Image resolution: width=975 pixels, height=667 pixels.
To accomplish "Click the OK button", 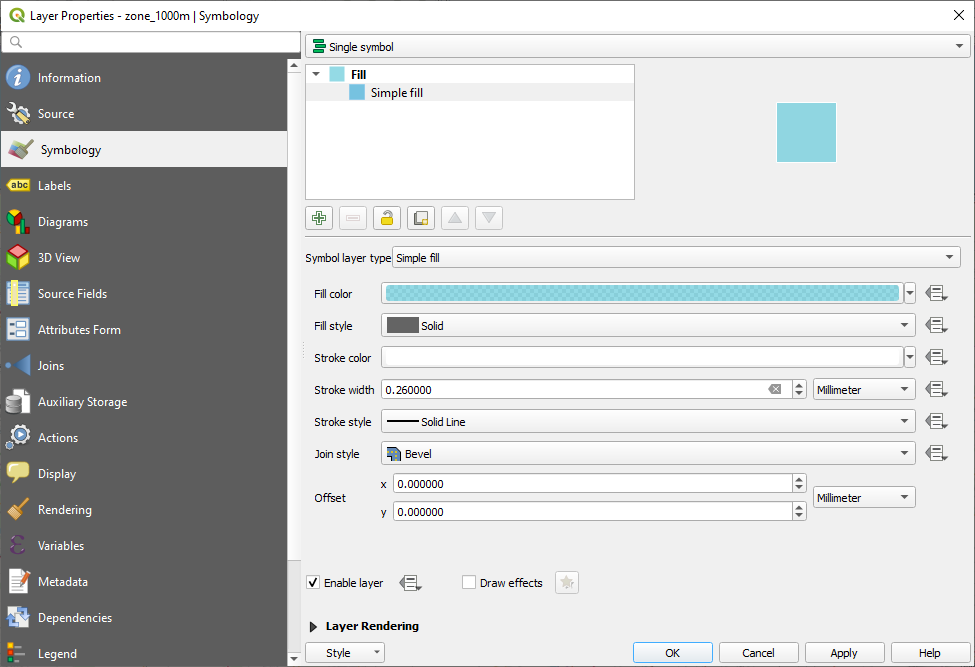I will point(672,653).
